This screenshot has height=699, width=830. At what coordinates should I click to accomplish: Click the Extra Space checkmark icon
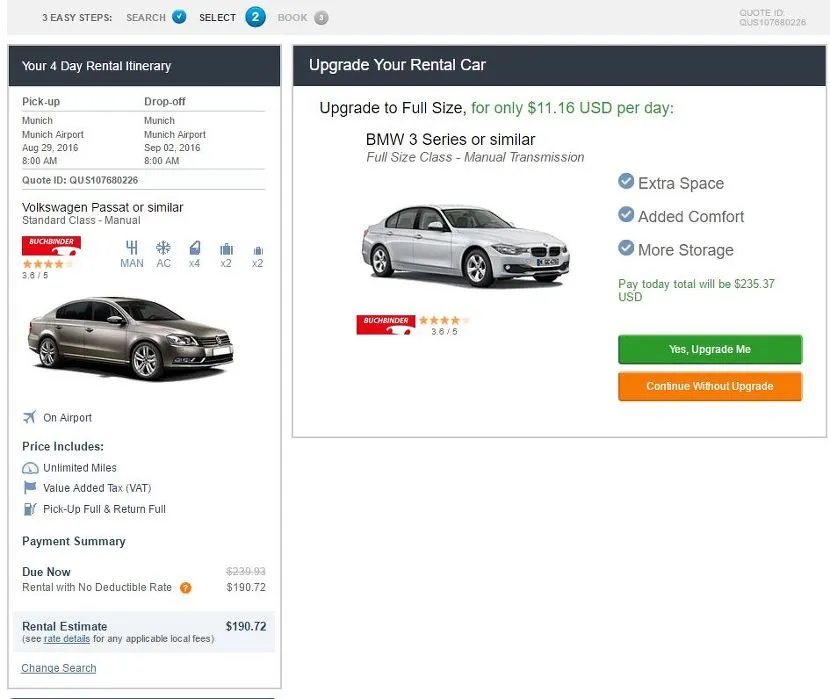click(626, 181)
